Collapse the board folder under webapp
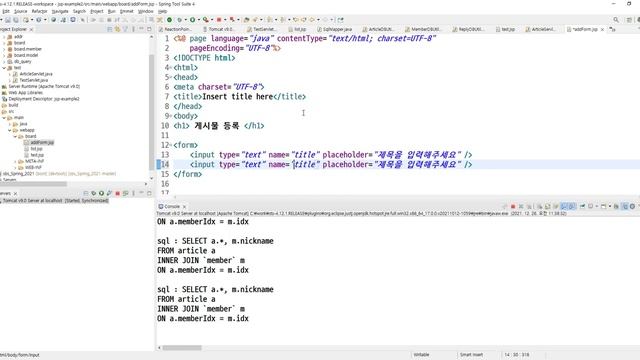 pos(16,136)
